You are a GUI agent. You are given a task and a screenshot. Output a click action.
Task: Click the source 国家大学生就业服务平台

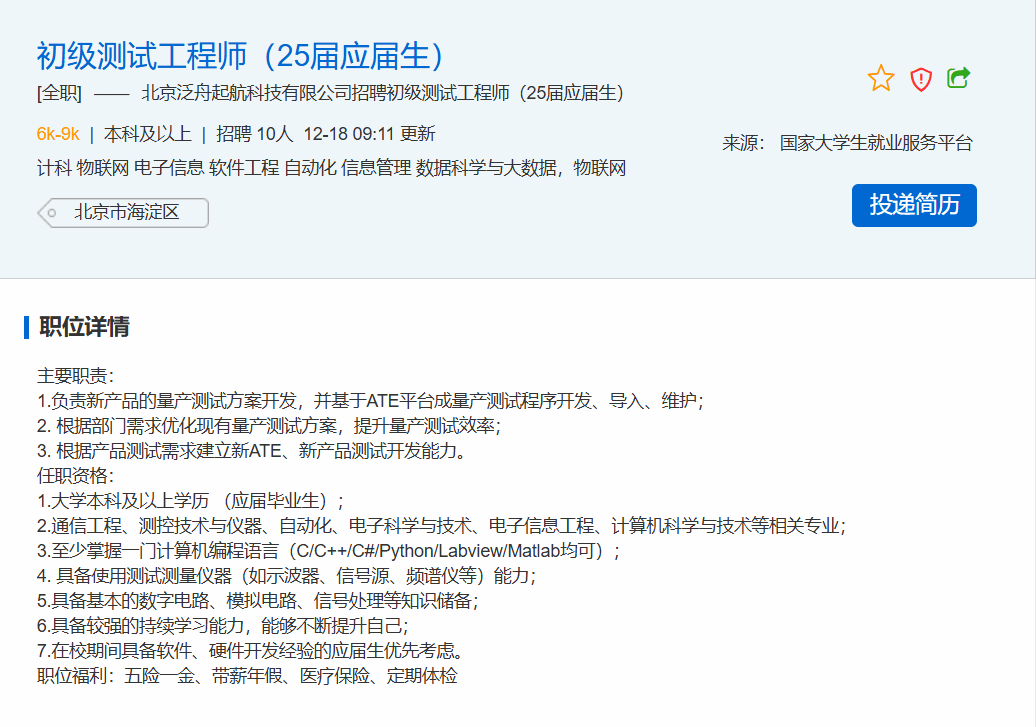875,143
